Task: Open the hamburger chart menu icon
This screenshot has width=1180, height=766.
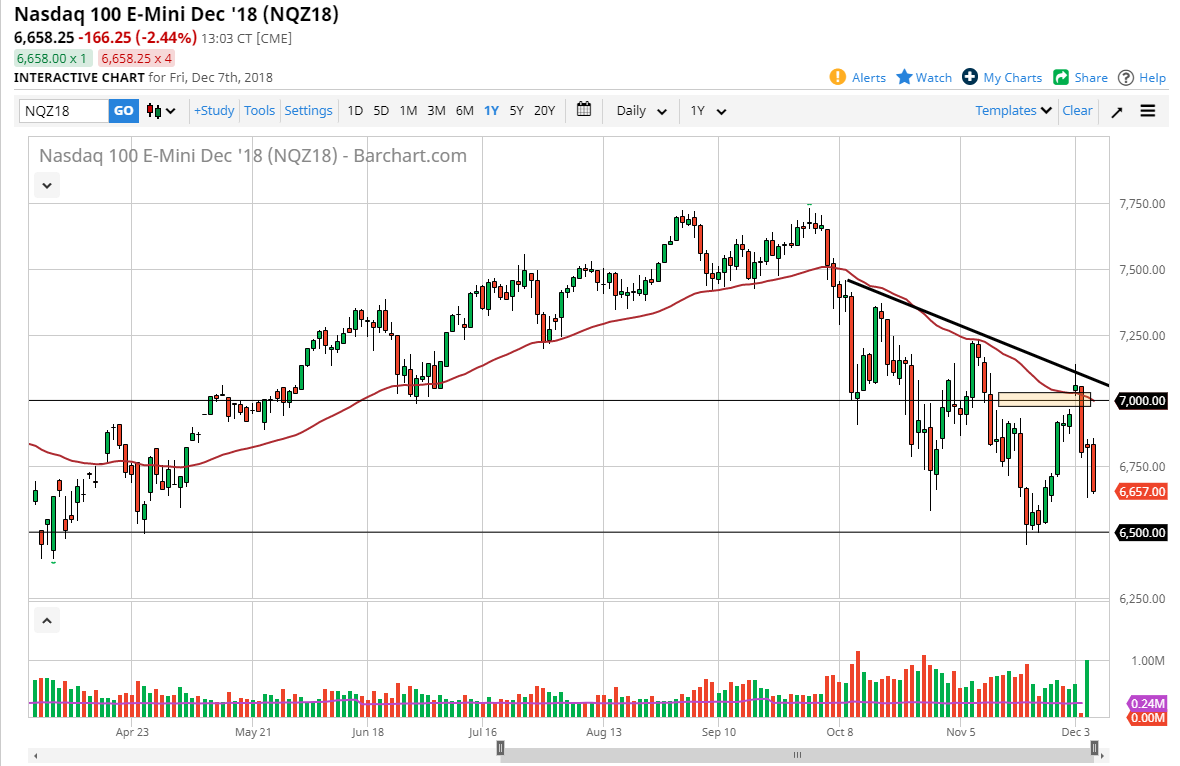Action: (x=1147, y=111)
